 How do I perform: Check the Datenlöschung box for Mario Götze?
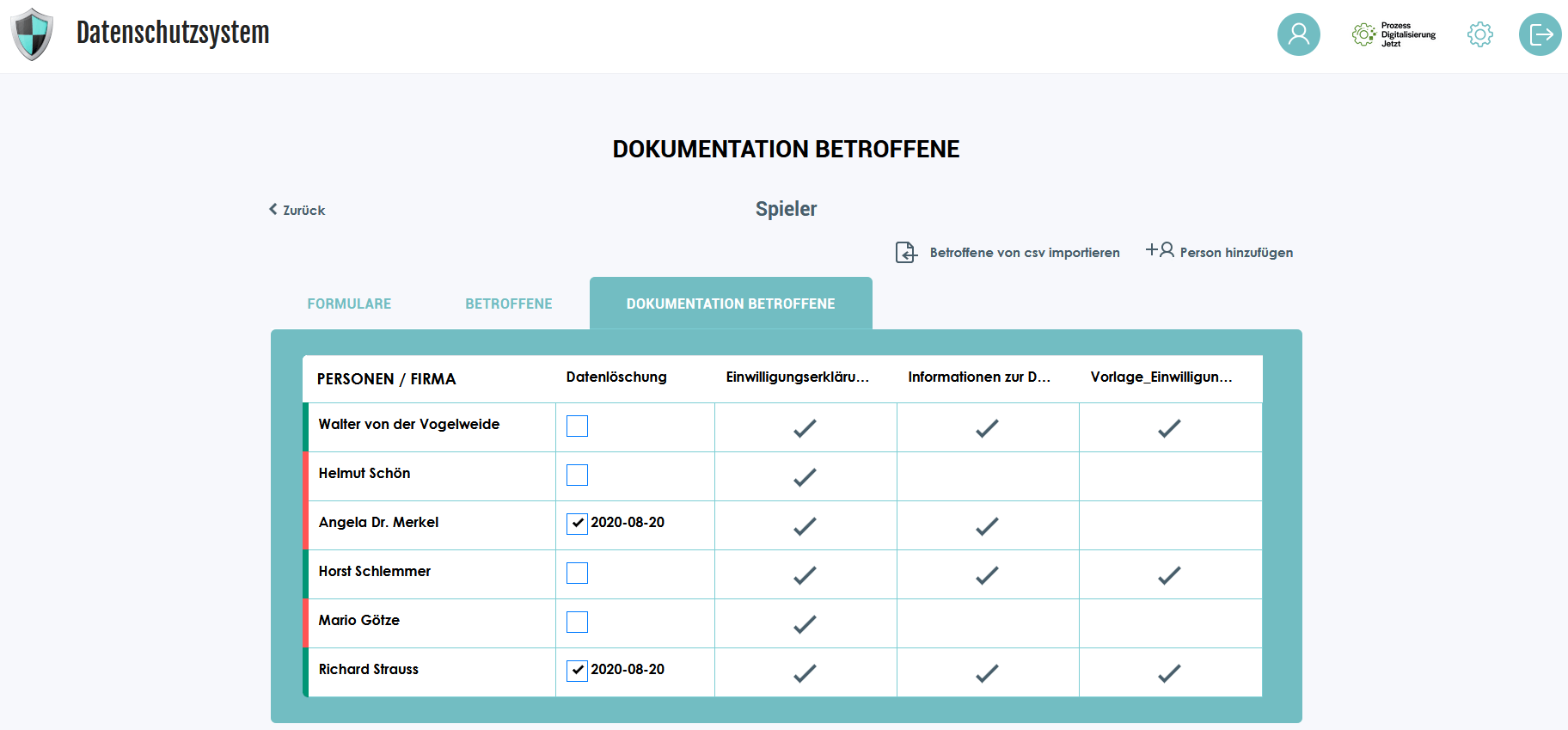coord(577,623)
